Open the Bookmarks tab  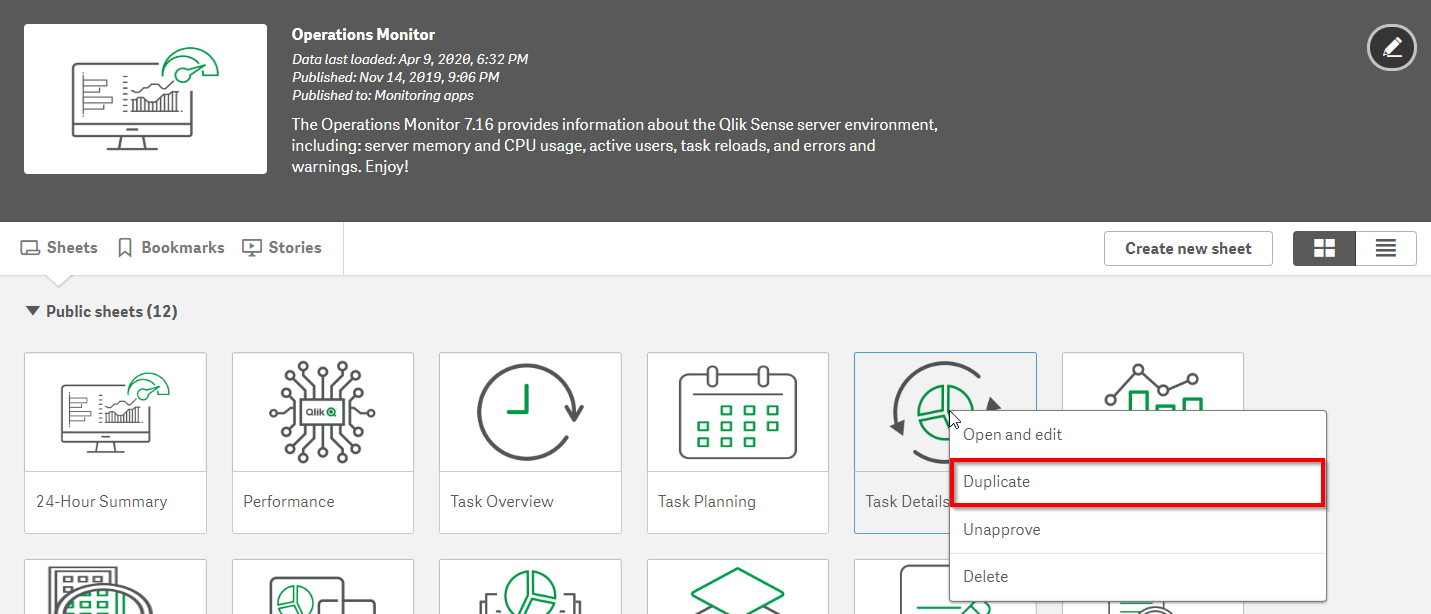click(171, 247)
